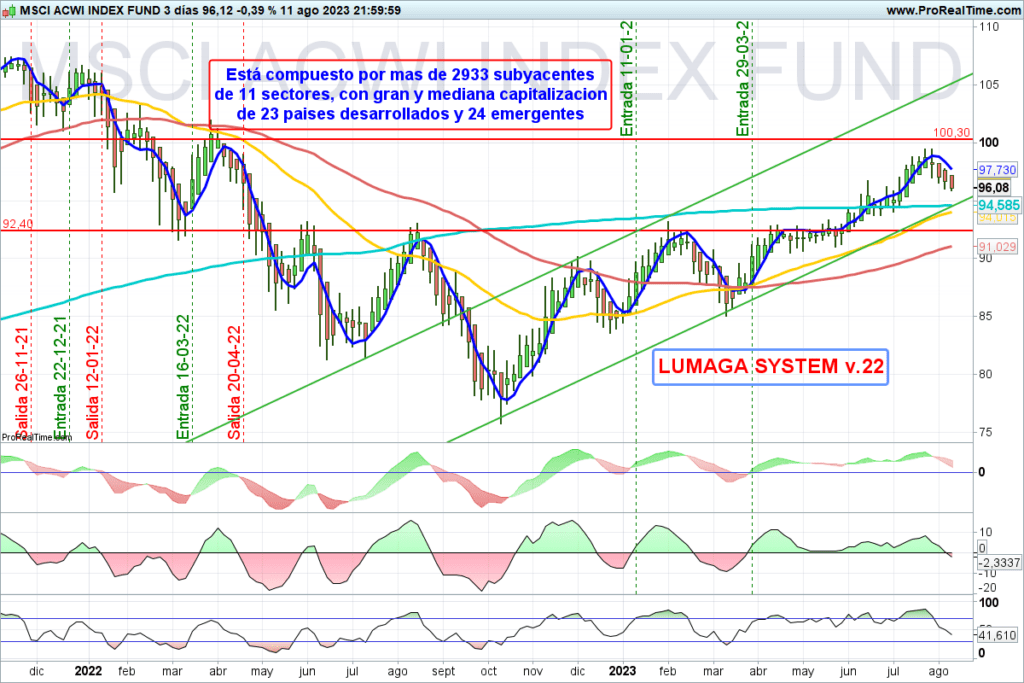Click the bottom indicator value tag '41,610'

(997, 635)
